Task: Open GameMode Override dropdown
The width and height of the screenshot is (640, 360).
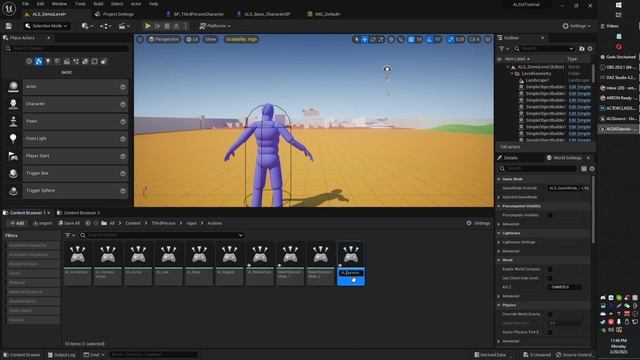Action: [565, 188]
